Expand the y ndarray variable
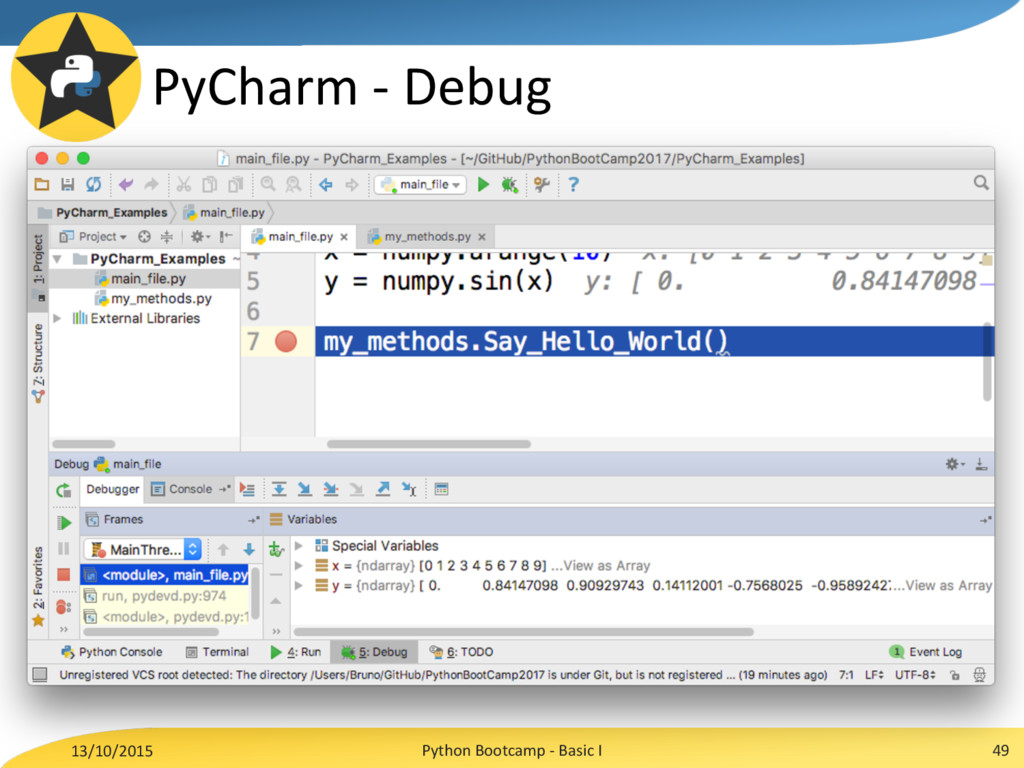 pos(298,586)
